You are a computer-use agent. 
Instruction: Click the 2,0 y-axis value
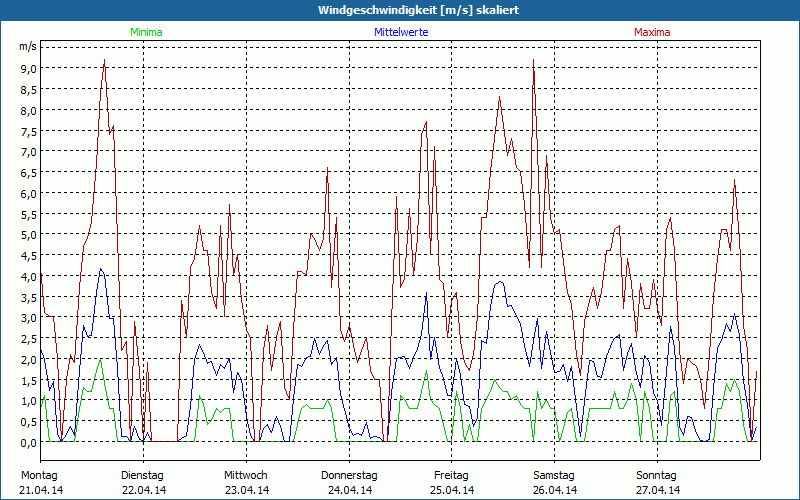(29, 359)
